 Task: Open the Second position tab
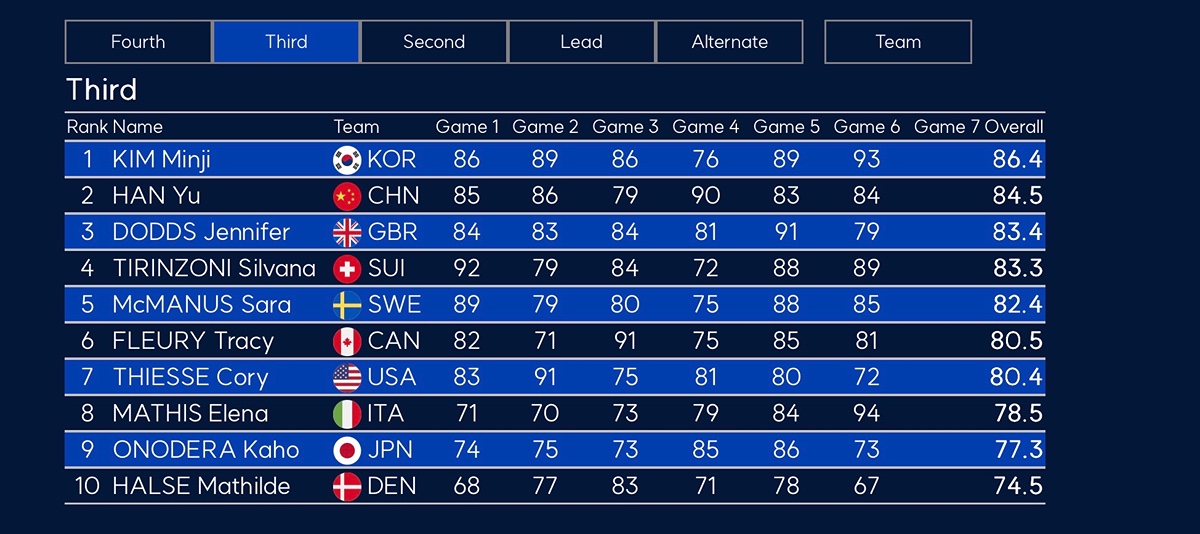(x=434, y=42)
